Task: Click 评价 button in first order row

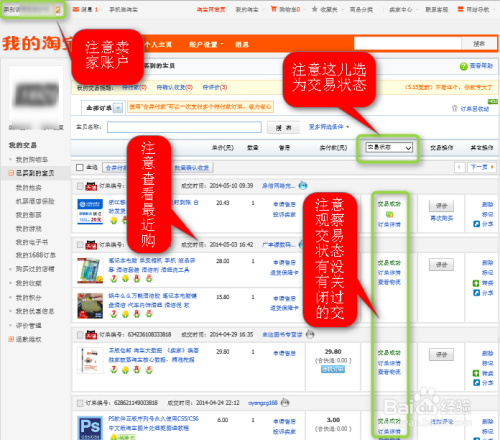Action: click(x=441, y=206)
